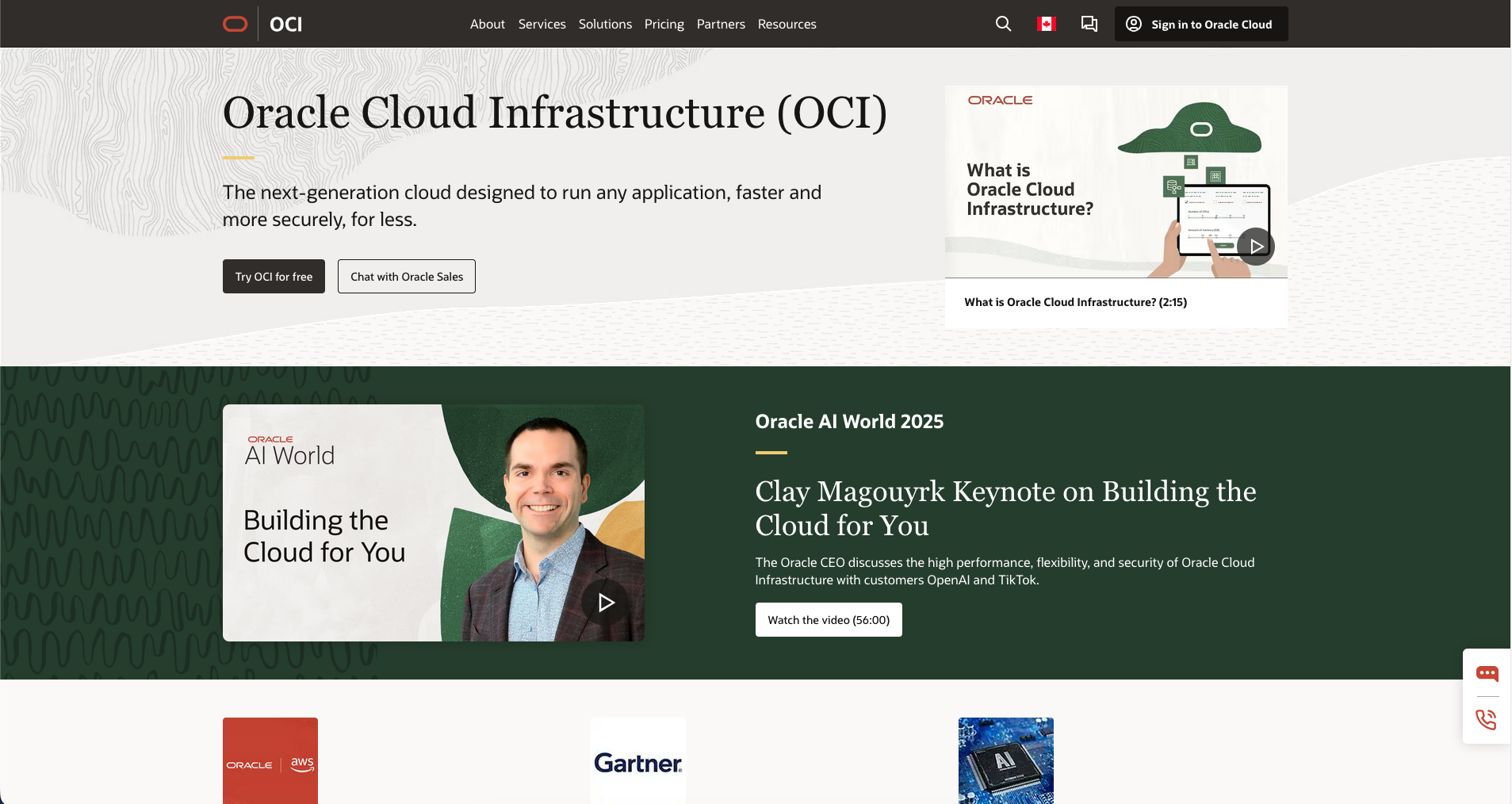
Task: Play the Building the Cloud for You keynote
Action: tap(605, 603)
